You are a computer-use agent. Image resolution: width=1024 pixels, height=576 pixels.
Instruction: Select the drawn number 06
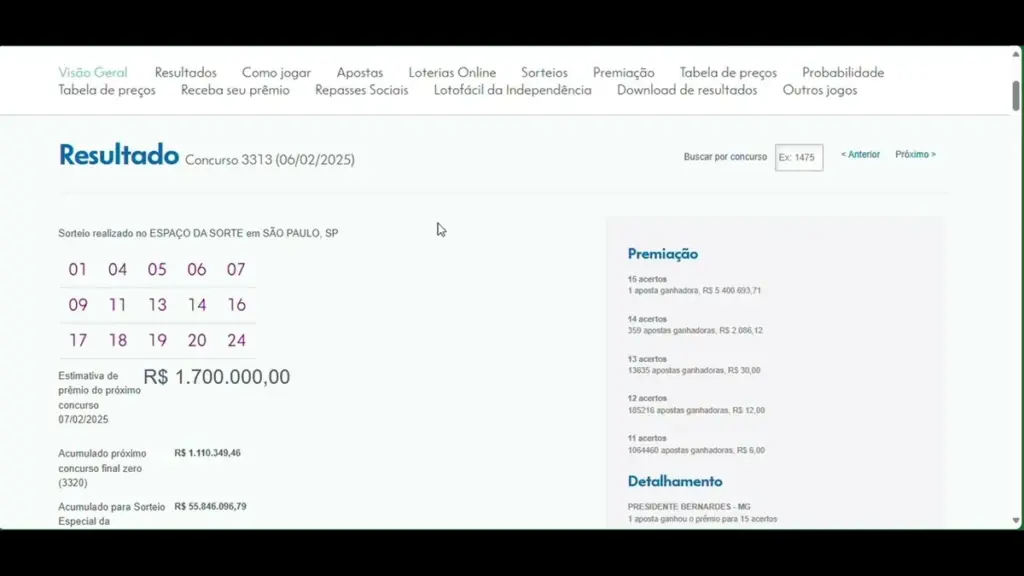(x=197, y=270)
